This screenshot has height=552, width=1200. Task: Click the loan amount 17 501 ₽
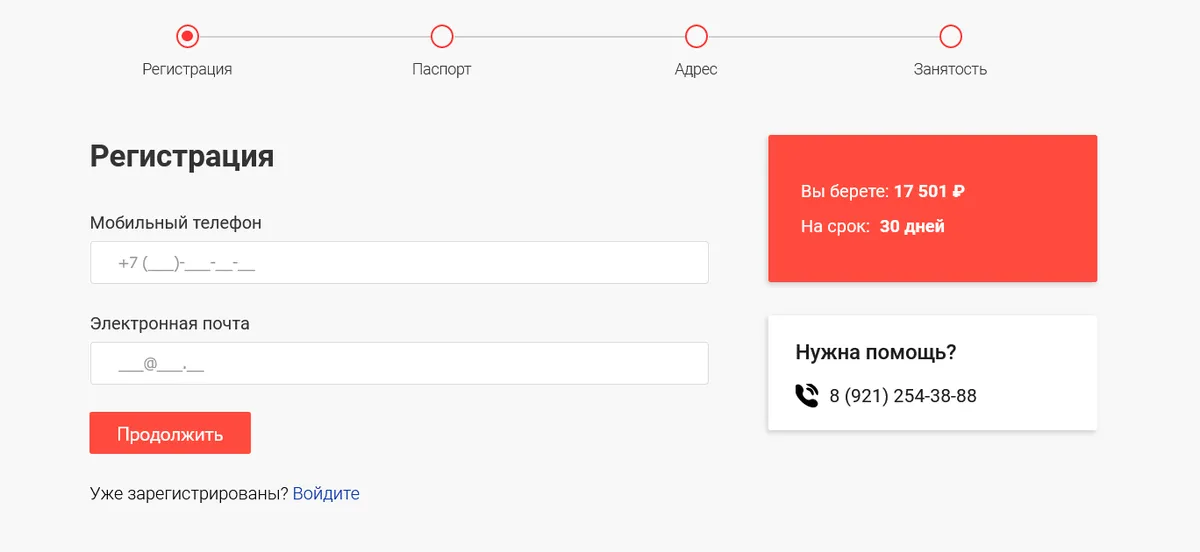(929, 191)
